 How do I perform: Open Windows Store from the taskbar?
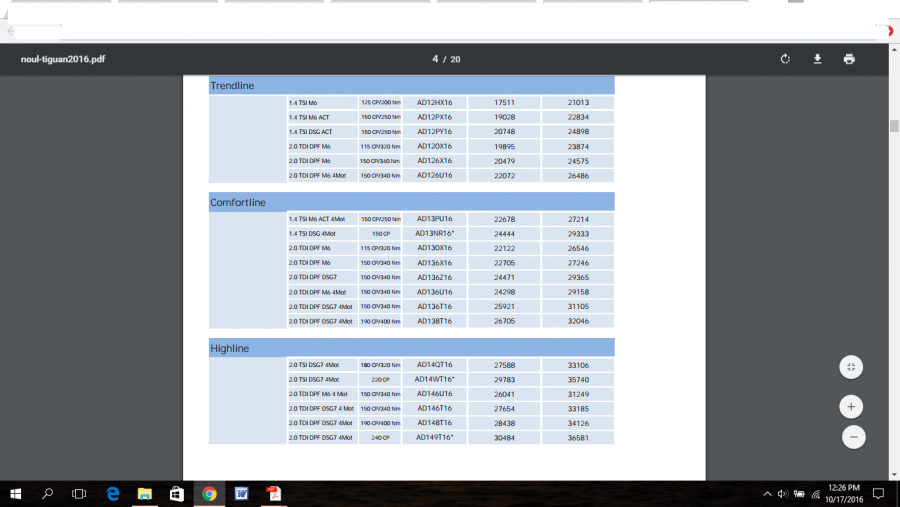pos(176,493)
